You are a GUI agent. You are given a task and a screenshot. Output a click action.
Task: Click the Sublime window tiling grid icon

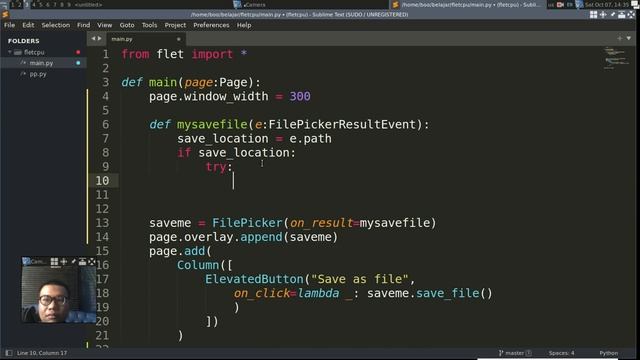coord(593,15)
